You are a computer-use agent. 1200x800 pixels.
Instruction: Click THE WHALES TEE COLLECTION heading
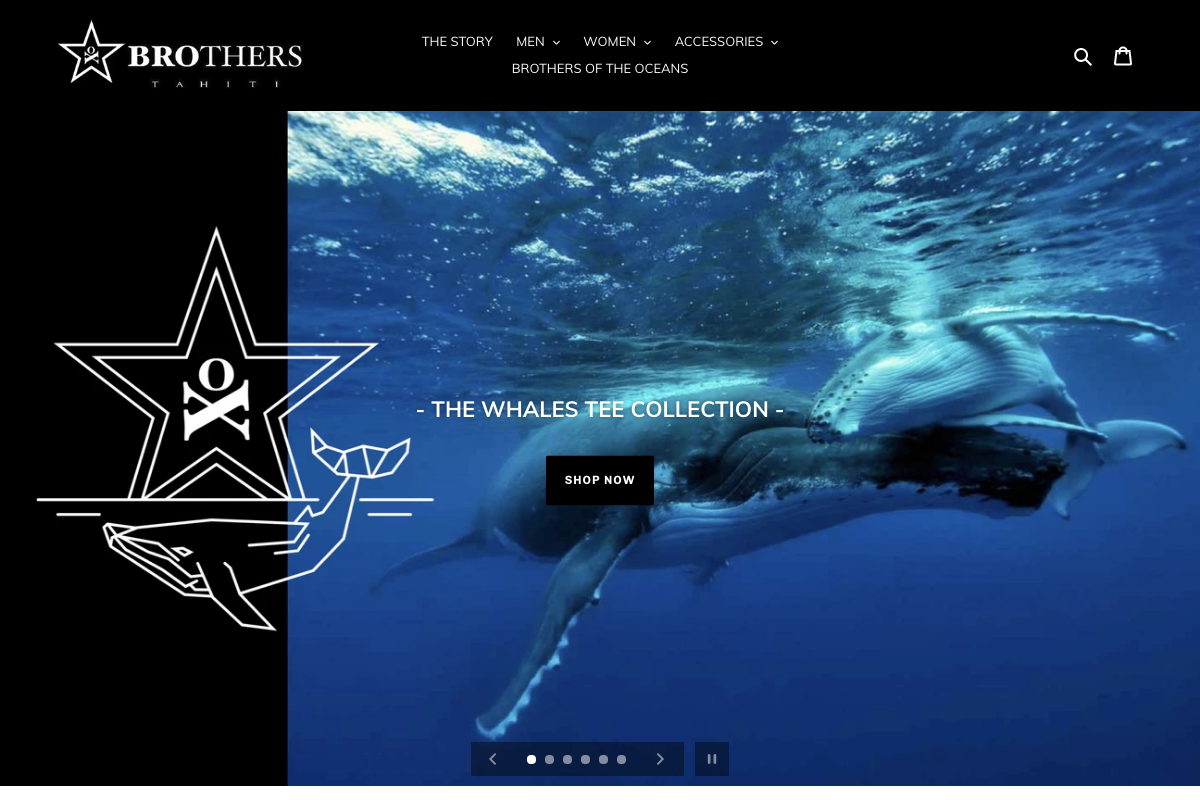(600, 409)
